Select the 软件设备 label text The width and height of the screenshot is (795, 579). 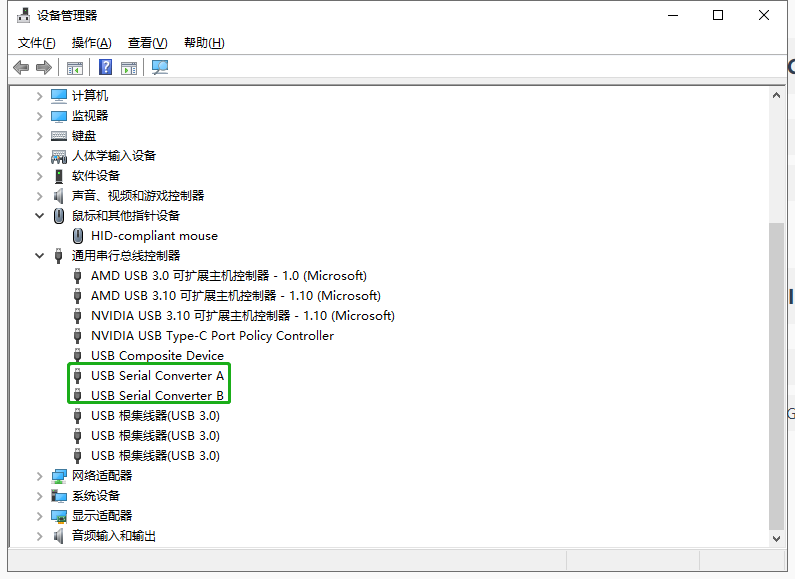click(x=96, y=176)
